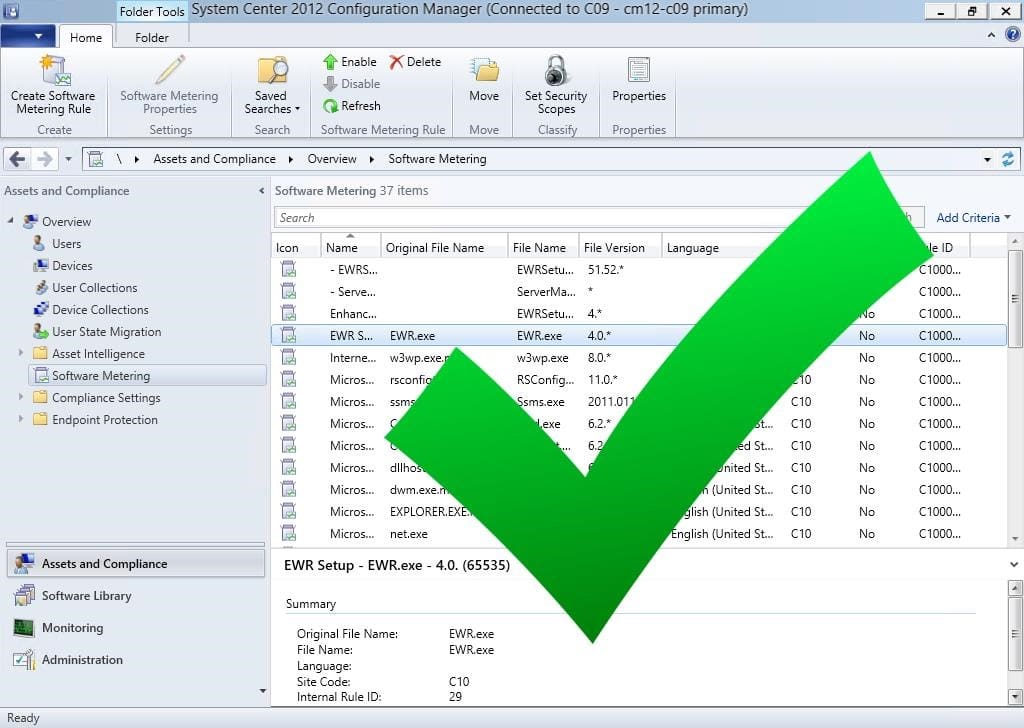Sort by Original File Name column
This screenshot has height=728, width=1024.
444,247
